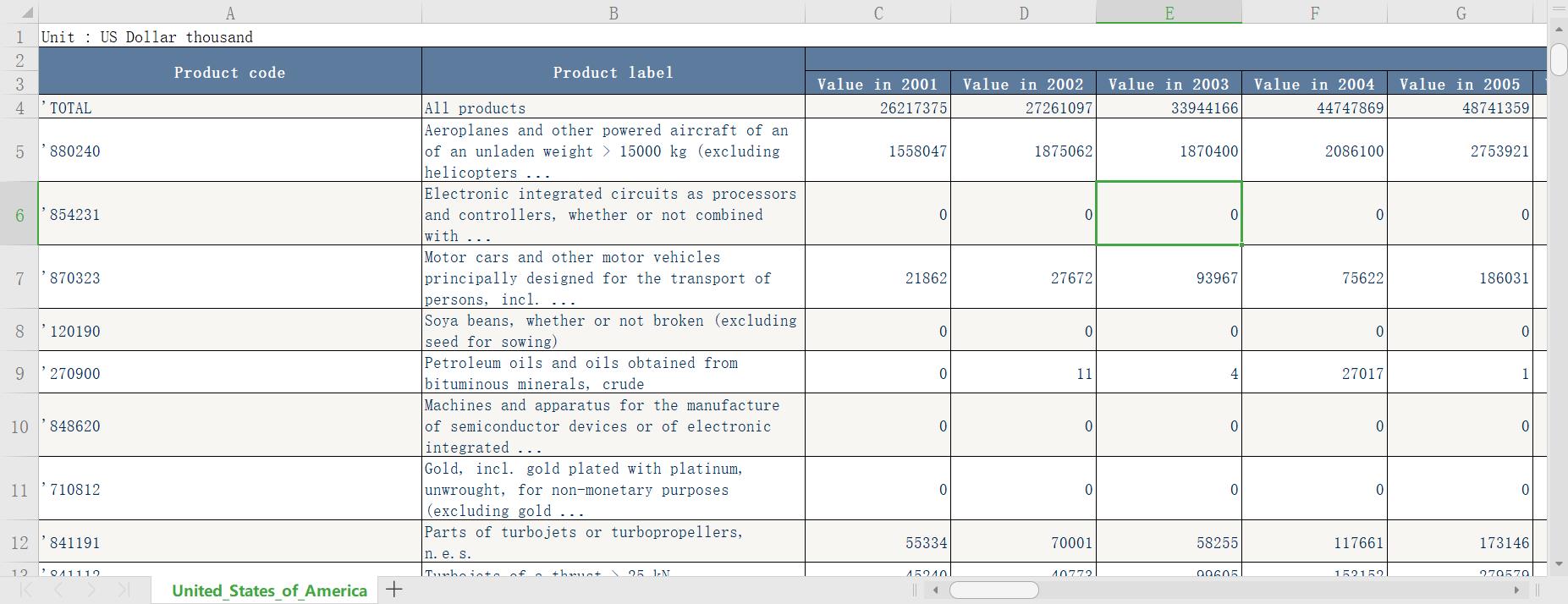Click the horizontal scrollbar thumb
Screen dimensions: 1568x604
click(x=994, y=590)
